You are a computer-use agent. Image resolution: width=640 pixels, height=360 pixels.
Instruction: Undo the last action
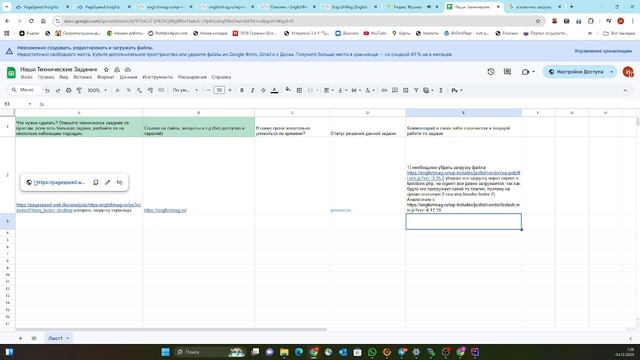pos(47,90)
